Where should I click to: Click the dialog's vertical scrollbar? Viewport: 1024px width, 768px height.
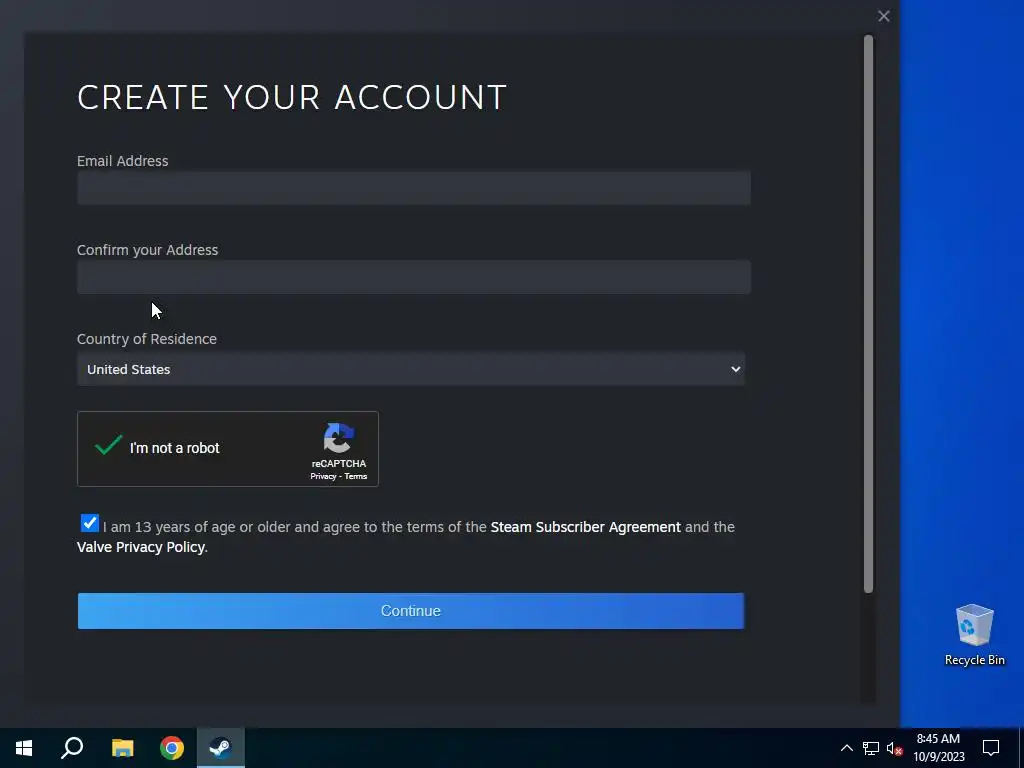pyautogui.click(x=869, y=313)
